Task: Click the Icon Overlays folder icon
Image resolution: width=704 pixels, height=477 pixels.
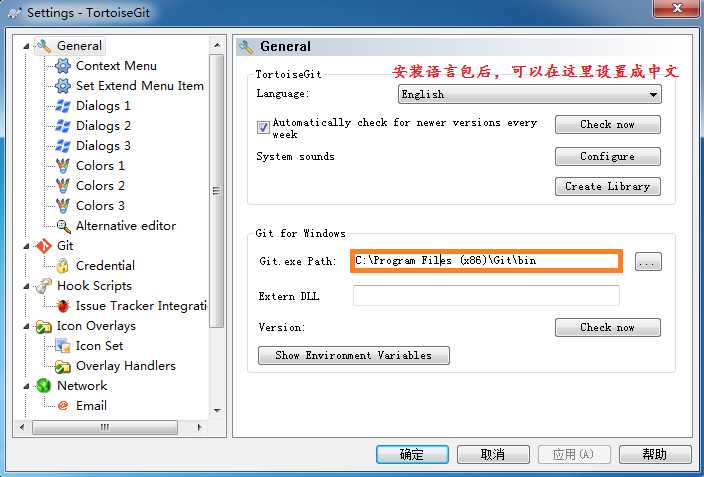Action: coord(44,326)
